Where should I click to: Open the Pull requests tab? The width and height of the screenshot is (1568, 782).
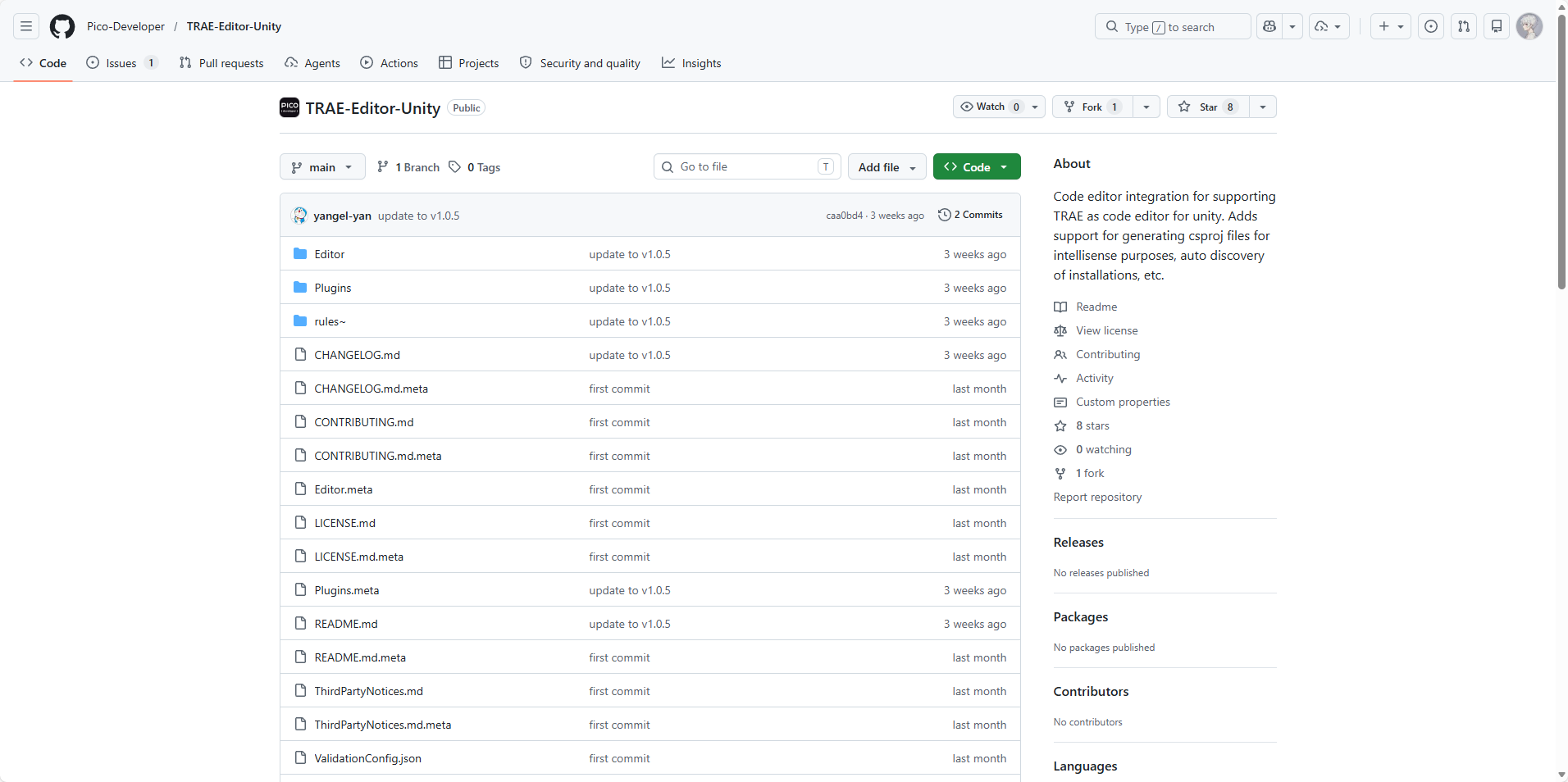221,63
